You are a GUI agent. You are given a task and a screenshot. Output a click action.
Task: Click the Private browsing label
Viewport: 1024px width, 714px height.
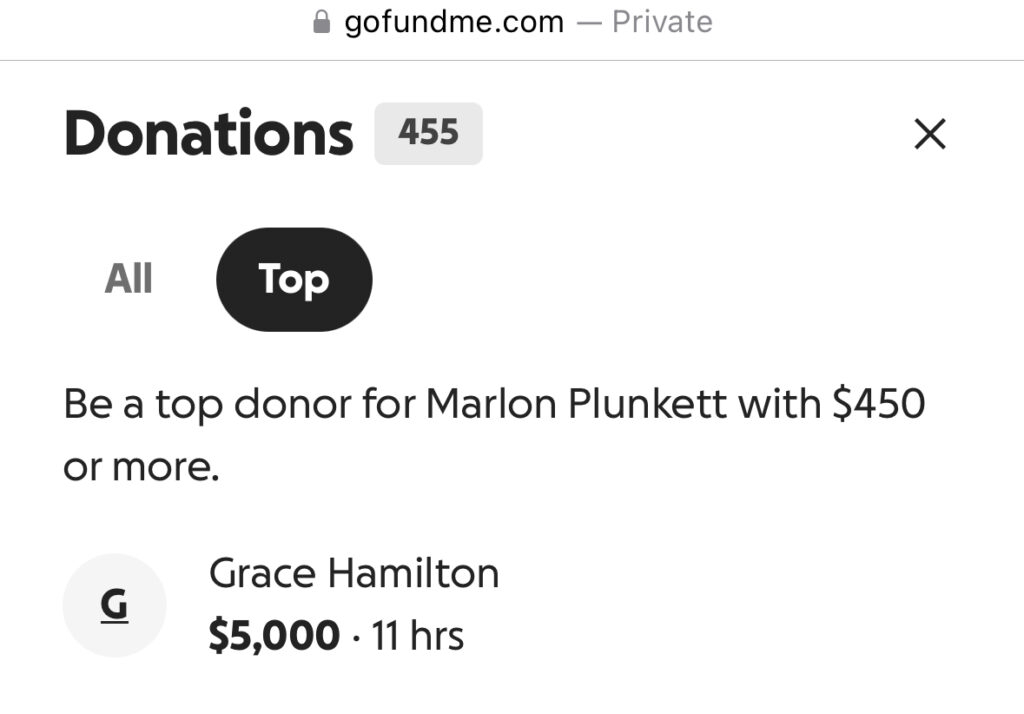(662, 22)
